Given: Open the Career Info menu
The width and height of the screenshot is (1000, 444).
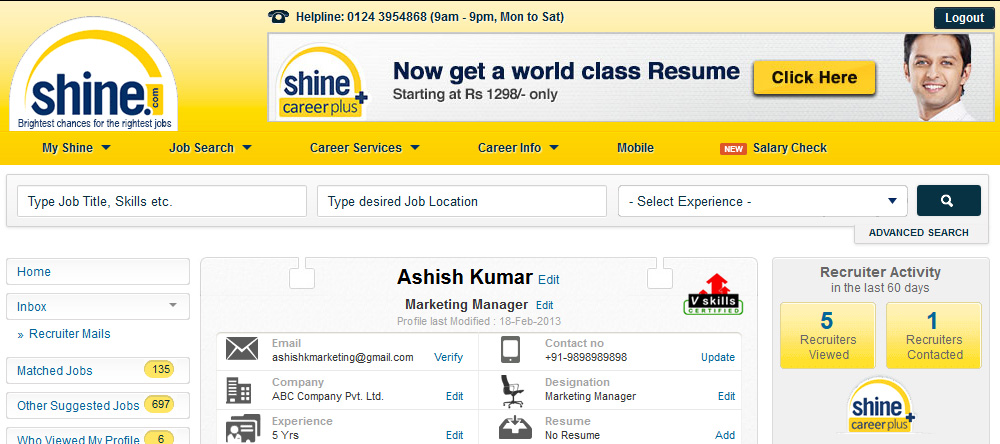Looking at the screenshot, I should point(518,148).
